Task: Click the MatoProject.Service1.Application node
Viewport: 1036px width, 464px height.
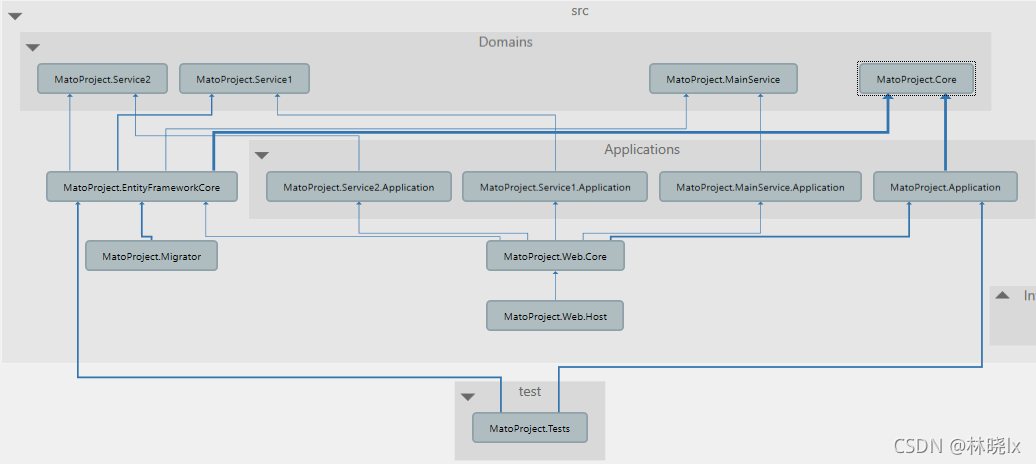Action: point(555,187)
